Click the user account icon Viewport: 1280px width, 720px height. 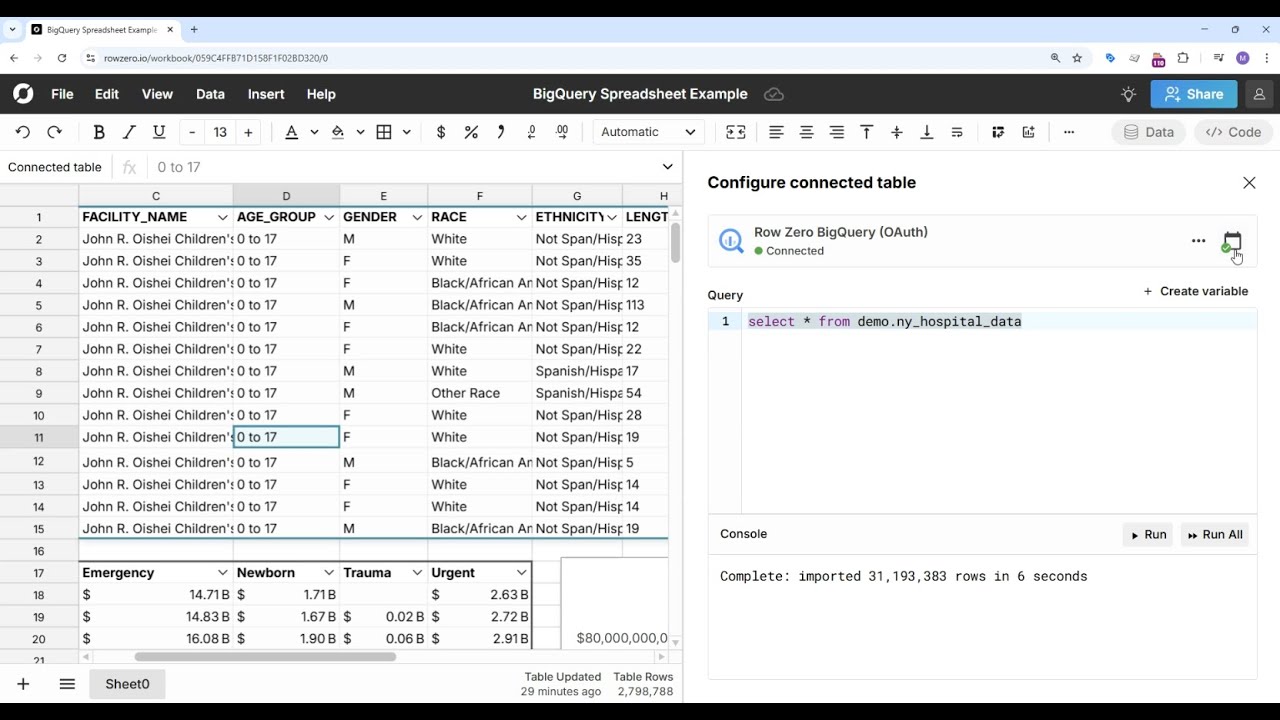click(x=1259, y=94)
